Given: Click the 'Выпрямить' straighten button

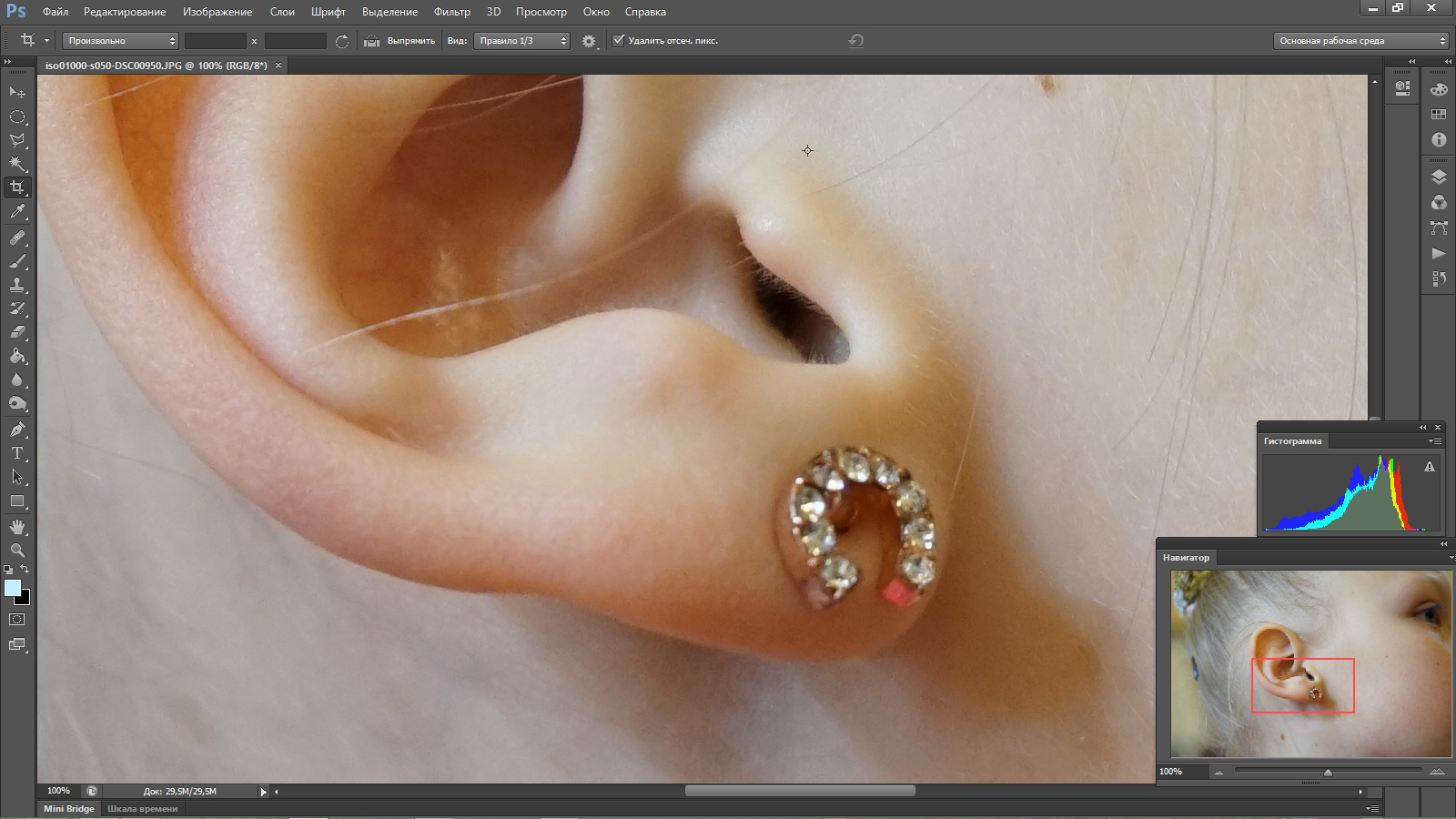Looking at the screenshot, I should pos(400,41).
